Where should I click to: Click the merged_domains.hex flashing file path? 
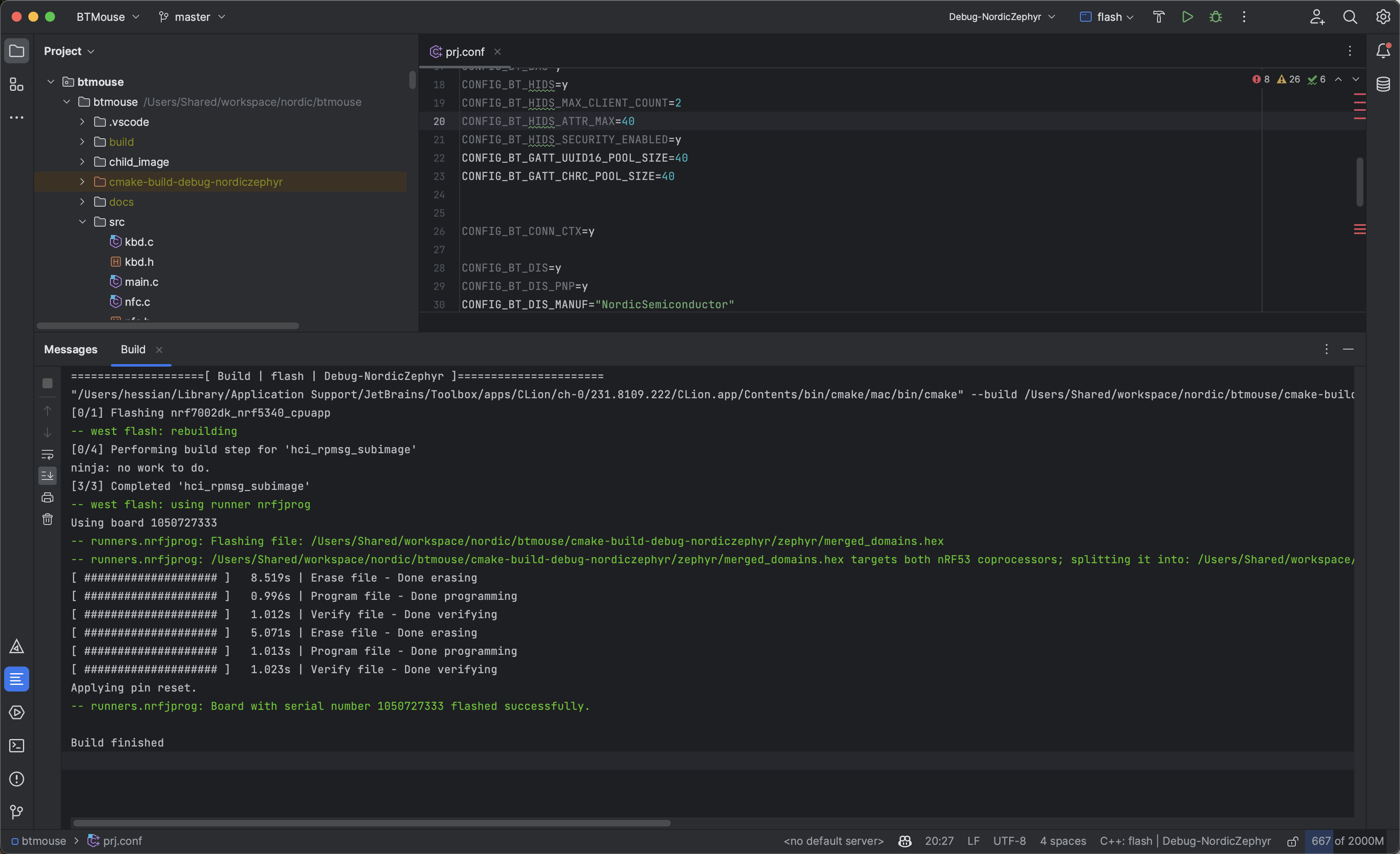[627, 542]
